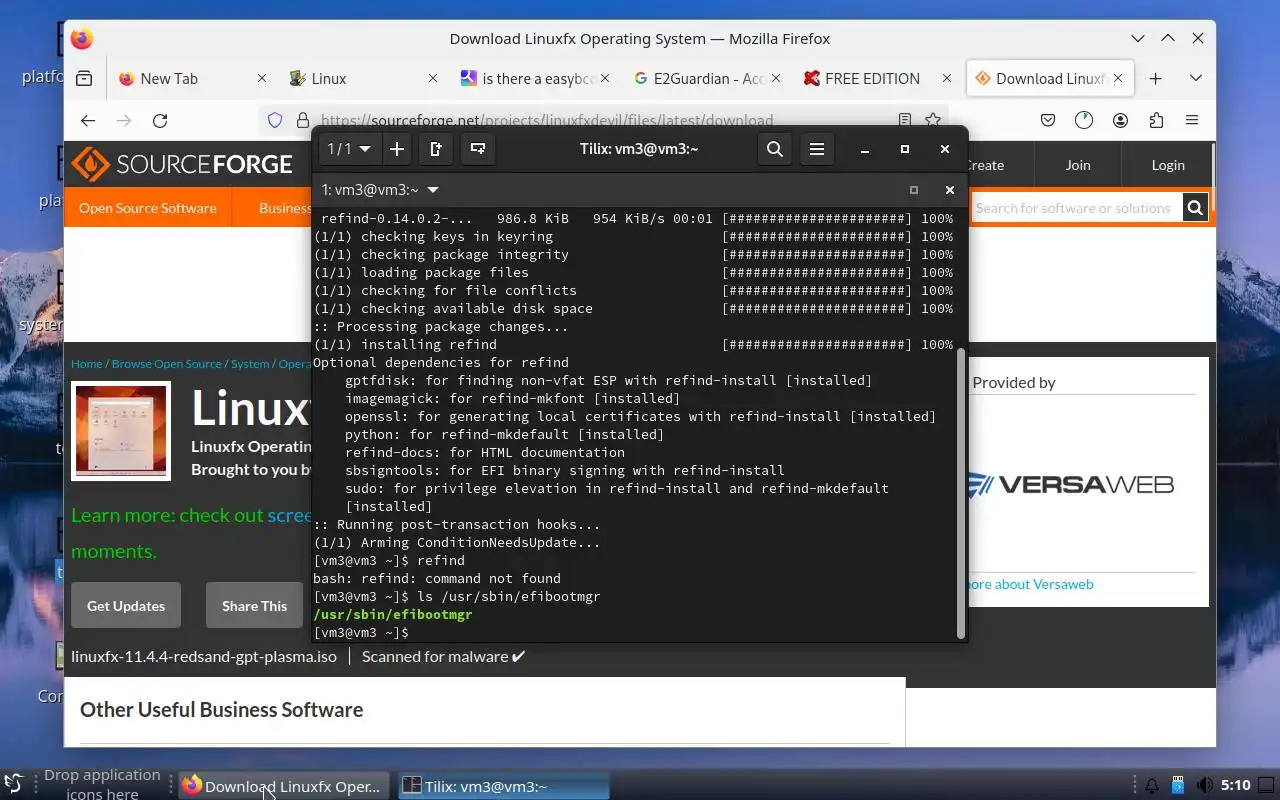This screenshot has height=800, width=1280.
Task: Activate the Download Linuxfx Firefox taskbar entry
Action: 282,786
